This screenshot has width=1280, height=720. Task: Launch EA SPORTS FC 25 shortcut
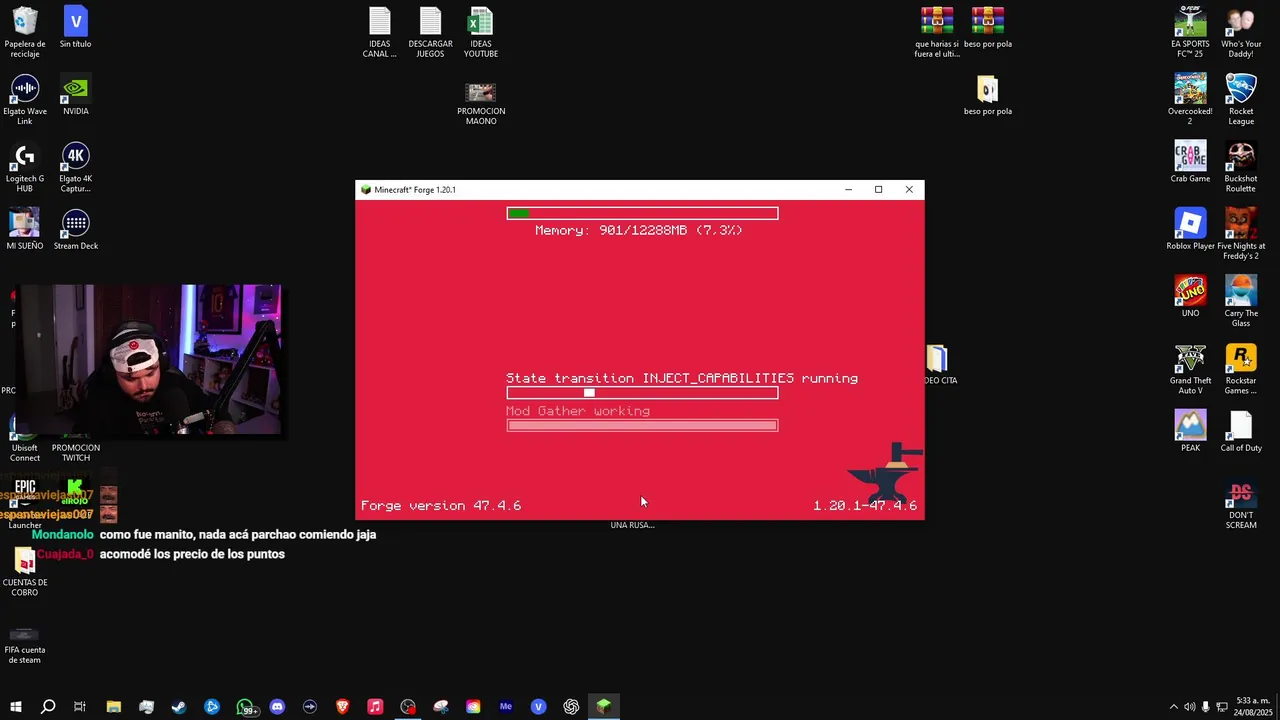point(1190,32)
